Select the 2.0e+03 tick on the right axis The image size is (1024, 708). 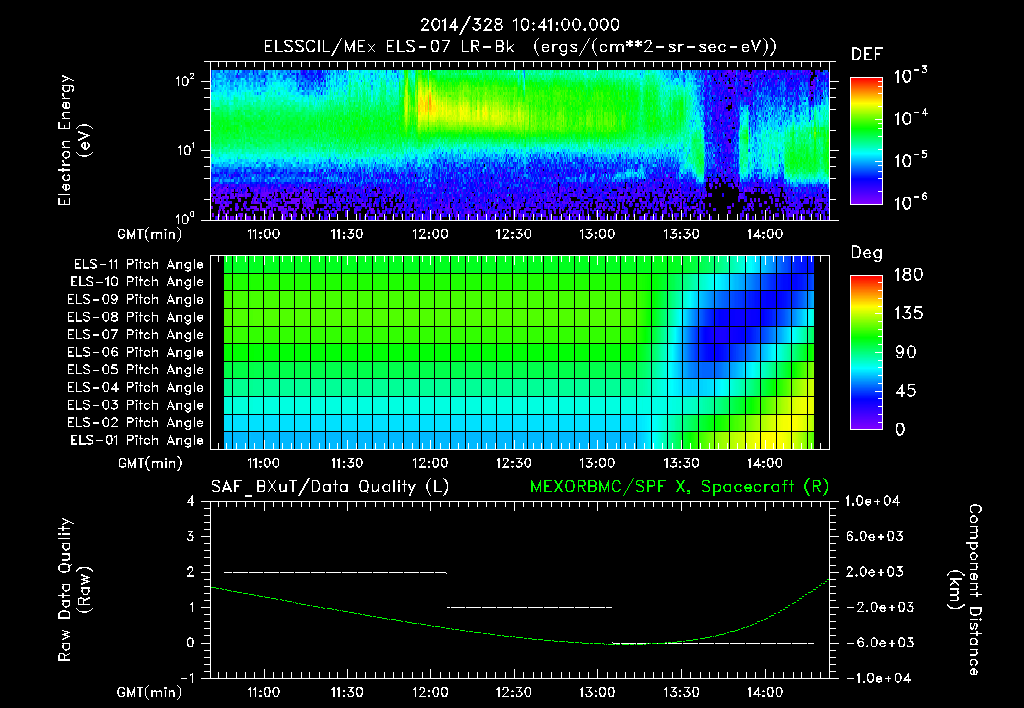874,572
